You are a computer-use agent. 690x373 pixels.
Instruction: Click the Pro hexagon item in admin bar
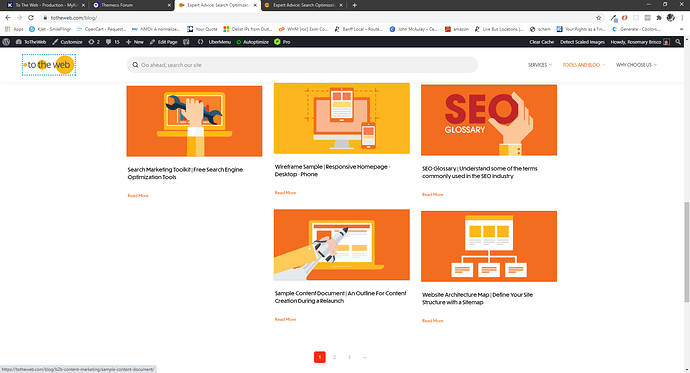(x=282, y=42)
